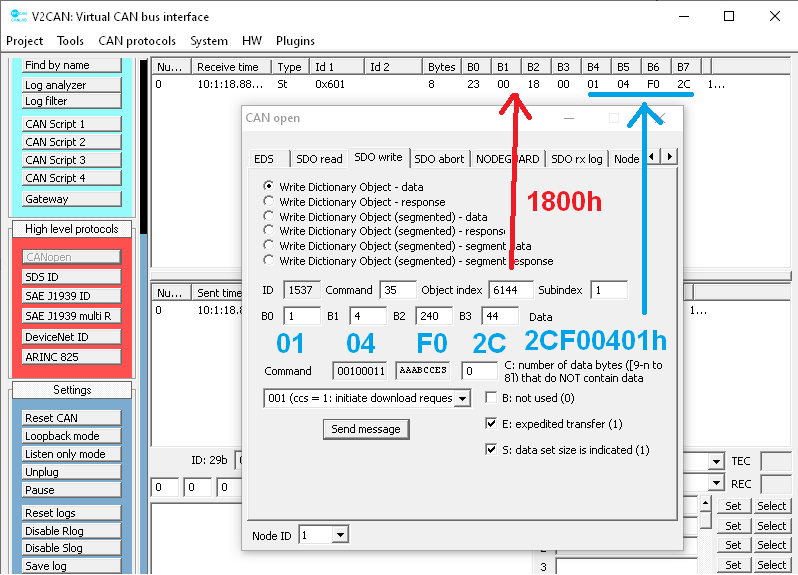Click the binary command field 00100011
Viewport: 798px width, 575px height.
(360, 371)
